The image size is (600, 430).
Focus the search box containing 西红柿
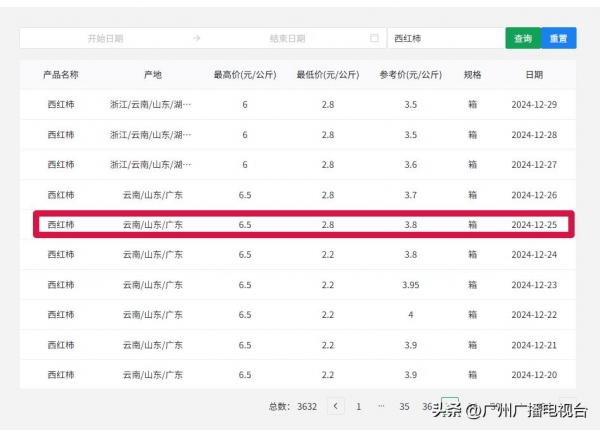pos(444,38)
